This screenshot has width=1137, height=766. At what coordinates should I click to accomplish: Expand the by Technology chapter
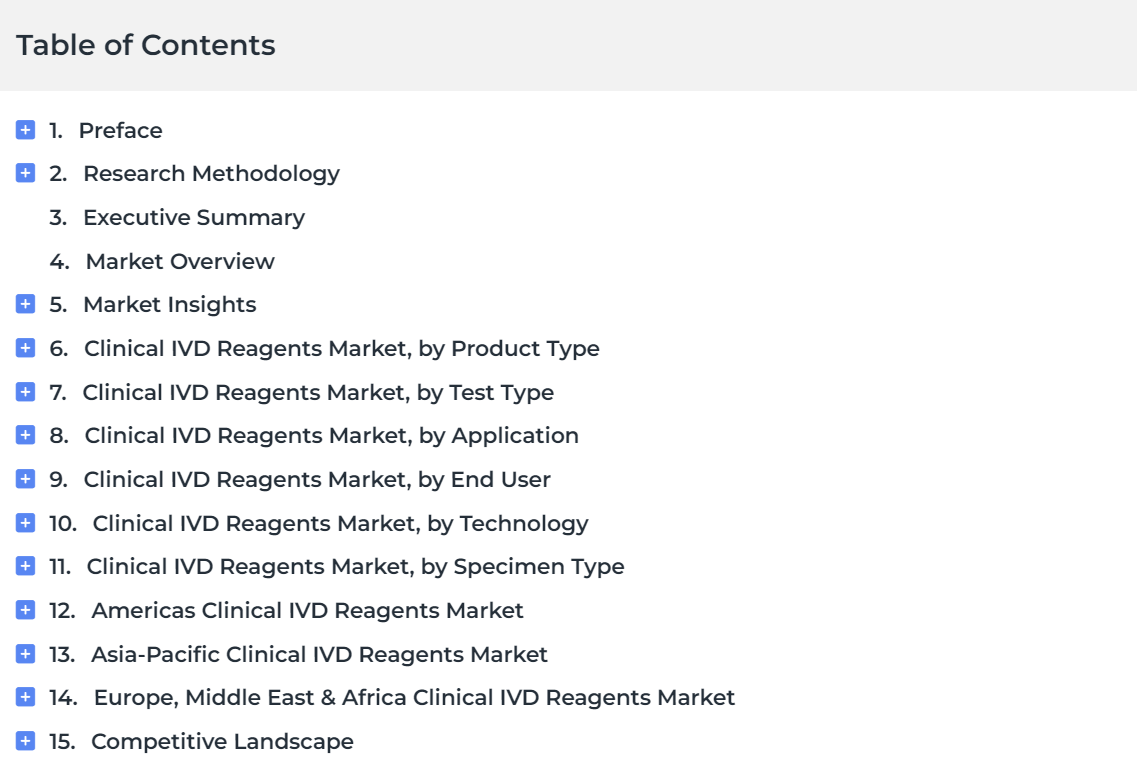click(25, 523)
